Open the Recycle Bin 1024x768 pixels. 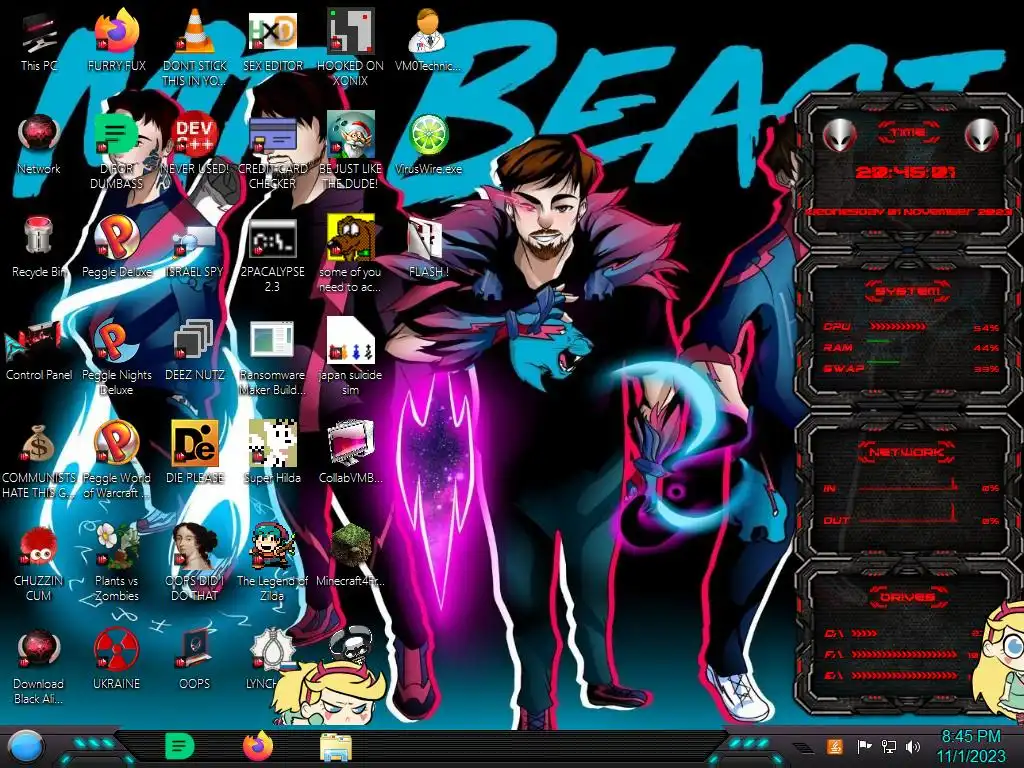39,236
